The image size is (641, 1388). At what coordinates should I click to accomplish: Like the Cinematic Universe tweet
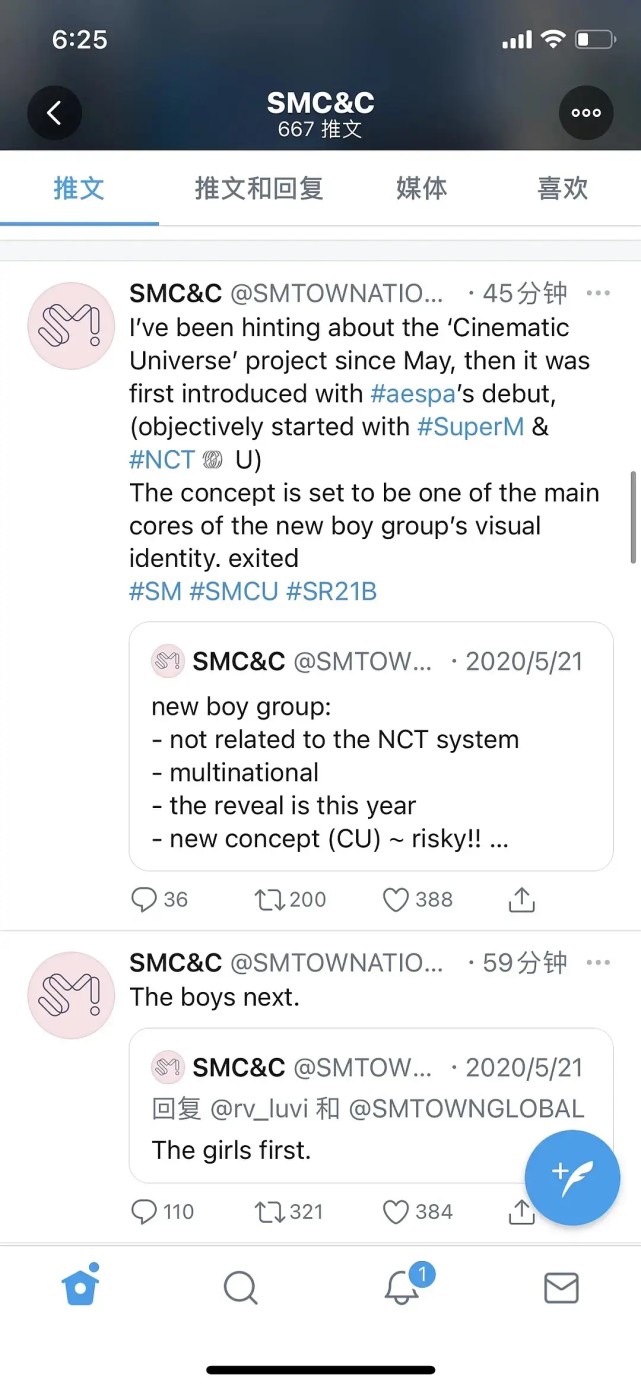(x=397, y=900)
